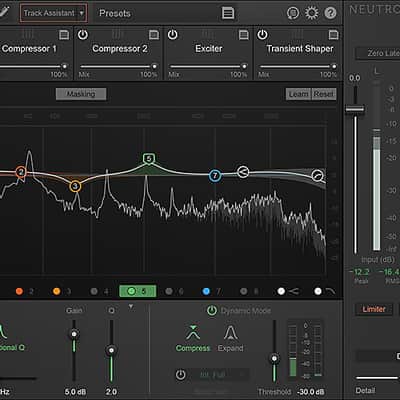Viewport: 400px width, 400px height.
Task: Click the Q slider handle
Action: pos(111,350)
